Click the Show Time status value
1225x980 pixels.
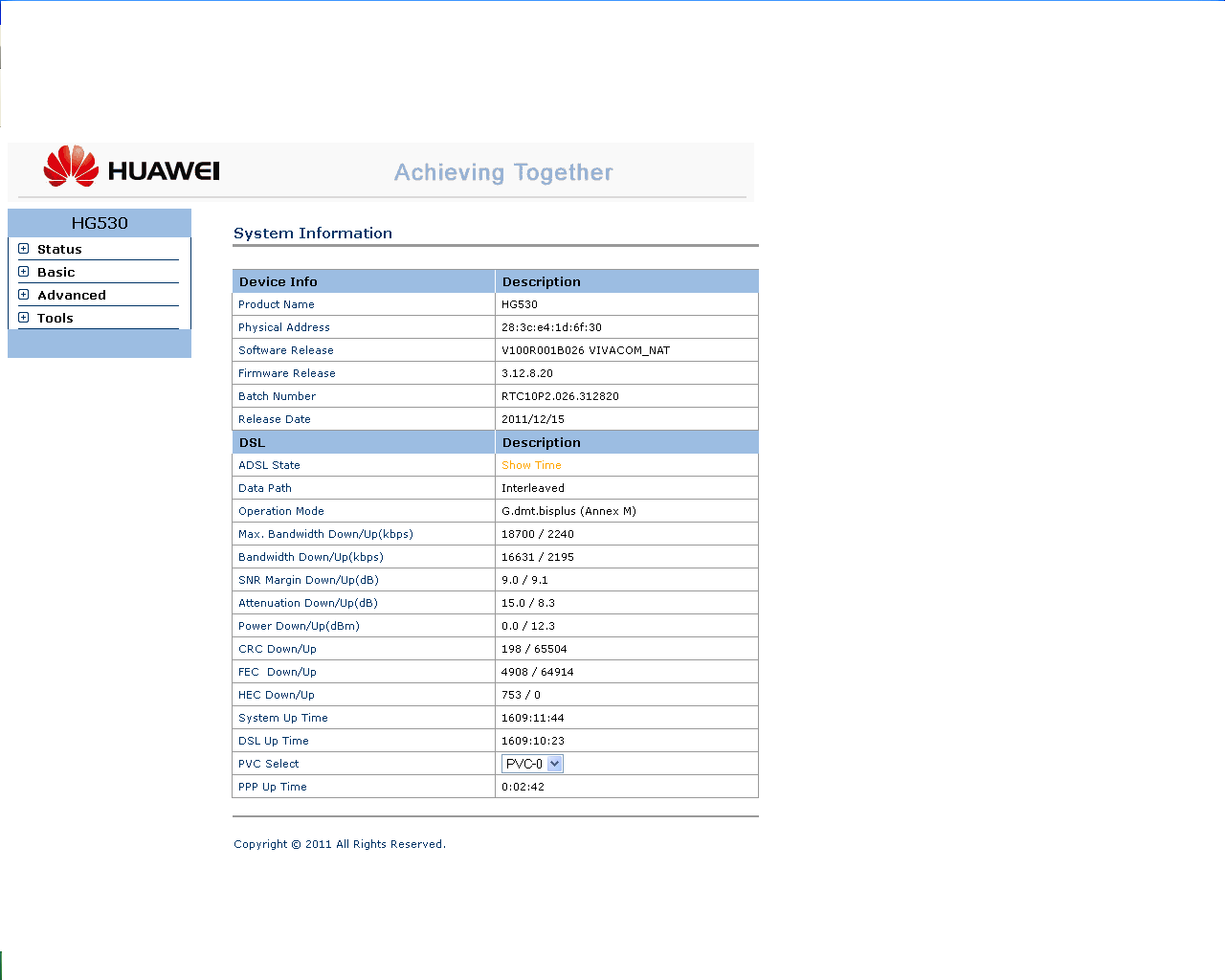pos(532,465)
